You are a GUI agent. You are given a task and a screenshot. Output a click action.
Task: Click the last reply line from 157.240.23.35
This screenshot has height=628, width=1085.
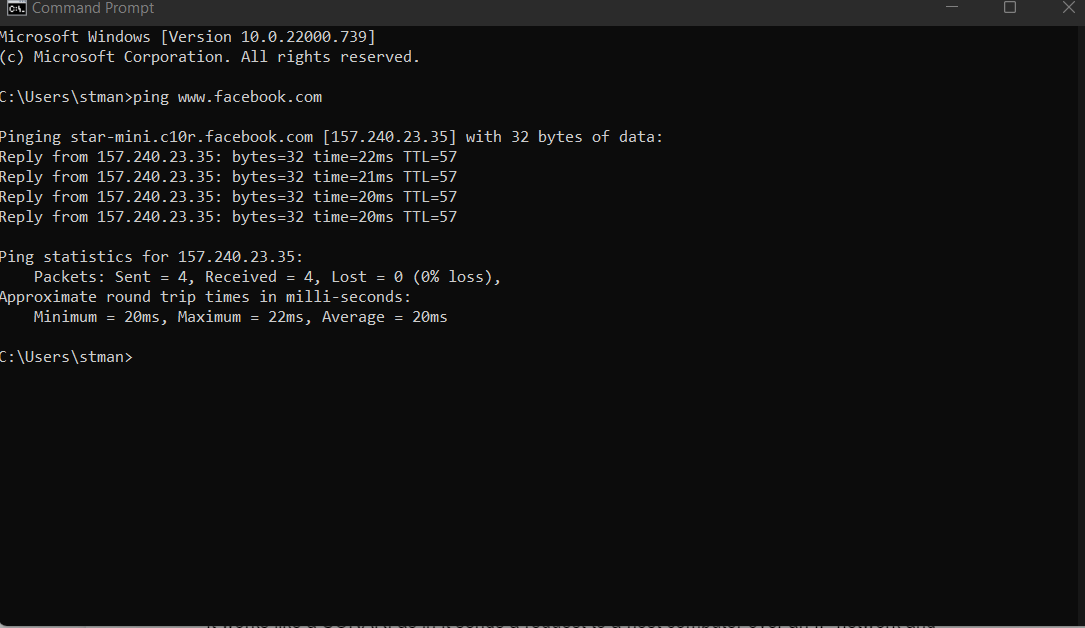pos(228,217)
